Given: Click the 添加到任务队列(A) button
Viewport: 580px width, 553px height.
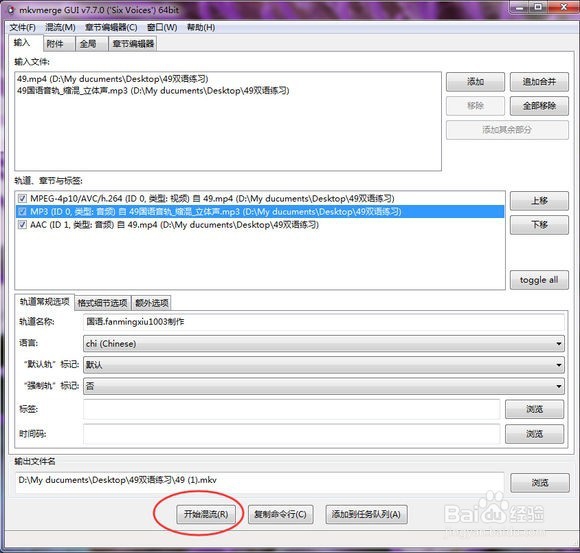Looking at the screenshot, I should (366, 515).
